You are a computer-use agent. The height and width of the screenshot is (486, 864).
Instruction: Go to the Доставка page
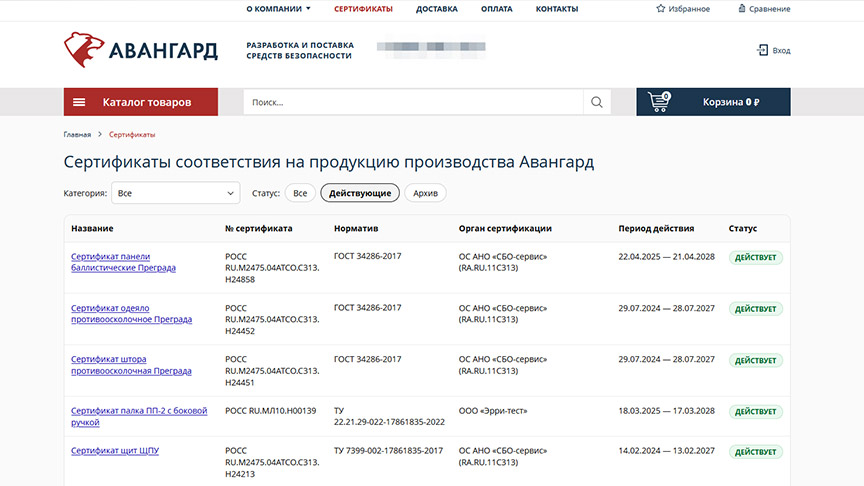click(437, 9)
